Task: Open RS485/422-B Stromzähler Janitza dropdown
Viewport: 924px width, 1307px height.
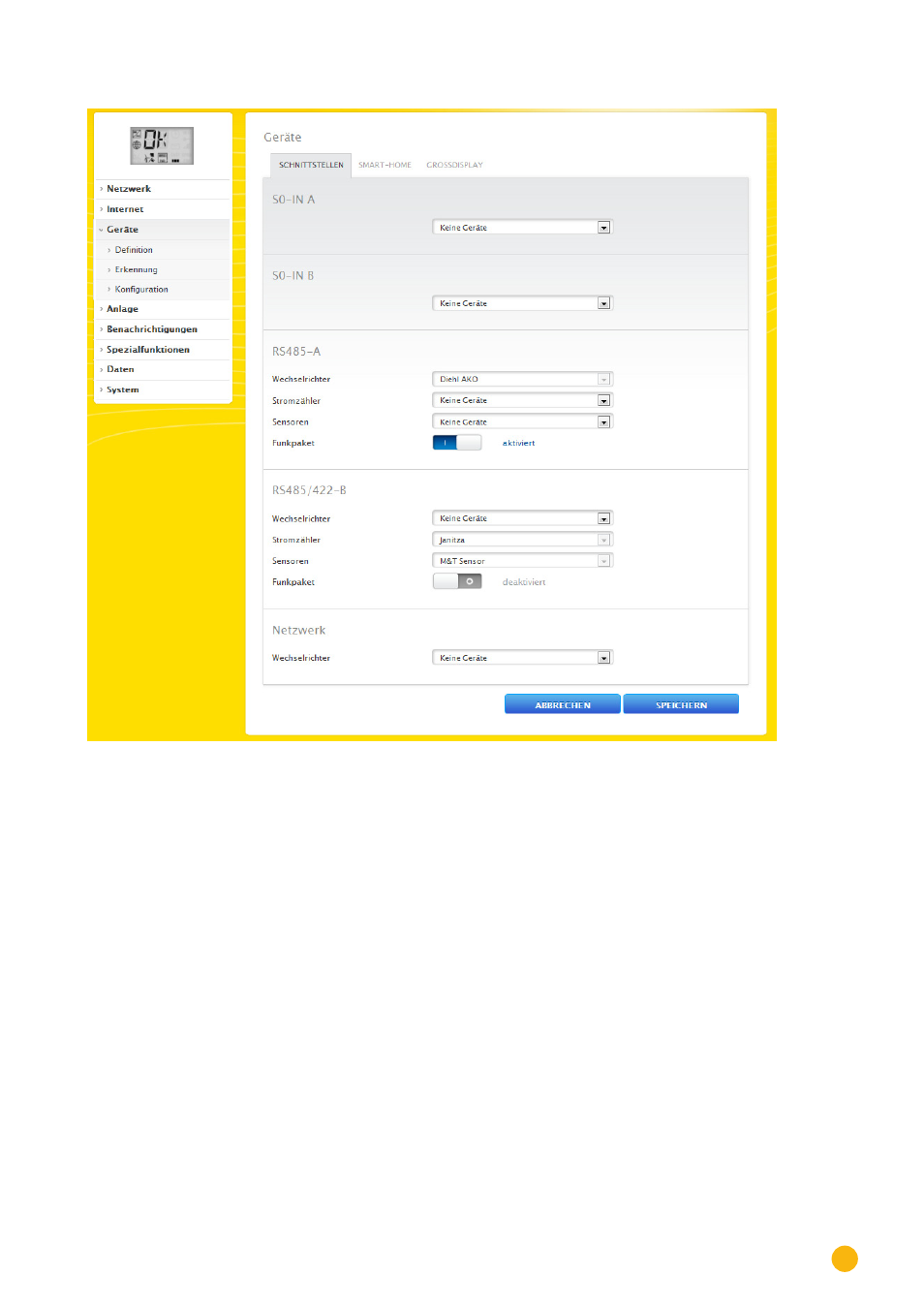Action: coord(522,540)
